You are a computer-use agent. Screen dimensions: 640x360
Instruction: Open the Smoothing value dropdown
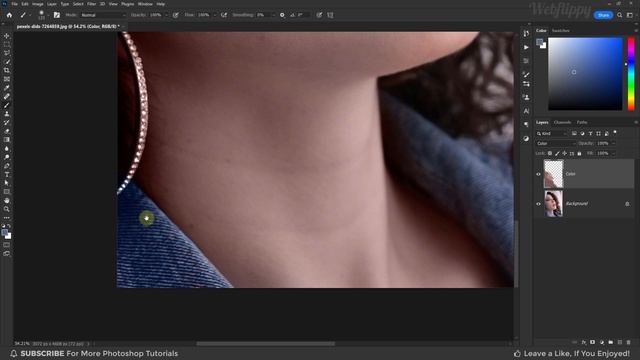(273, 15)
